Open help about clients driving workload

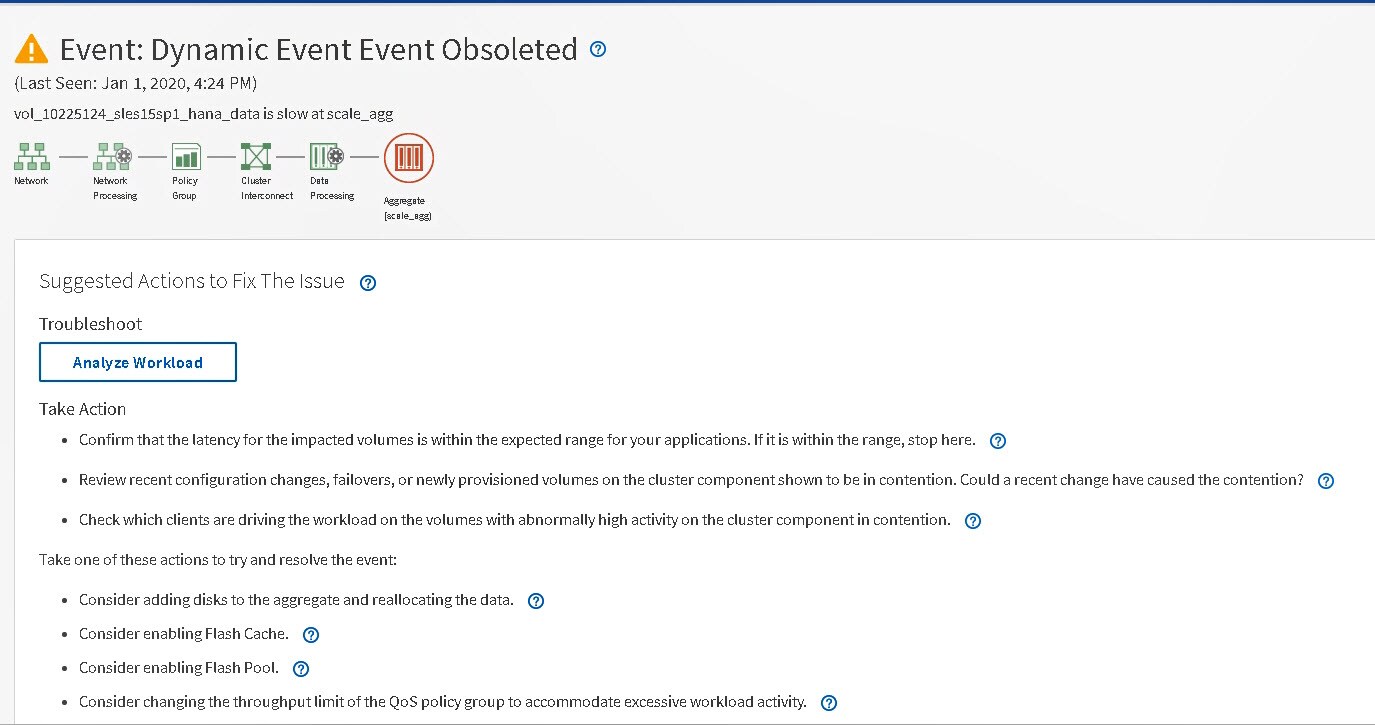point(973,521)
